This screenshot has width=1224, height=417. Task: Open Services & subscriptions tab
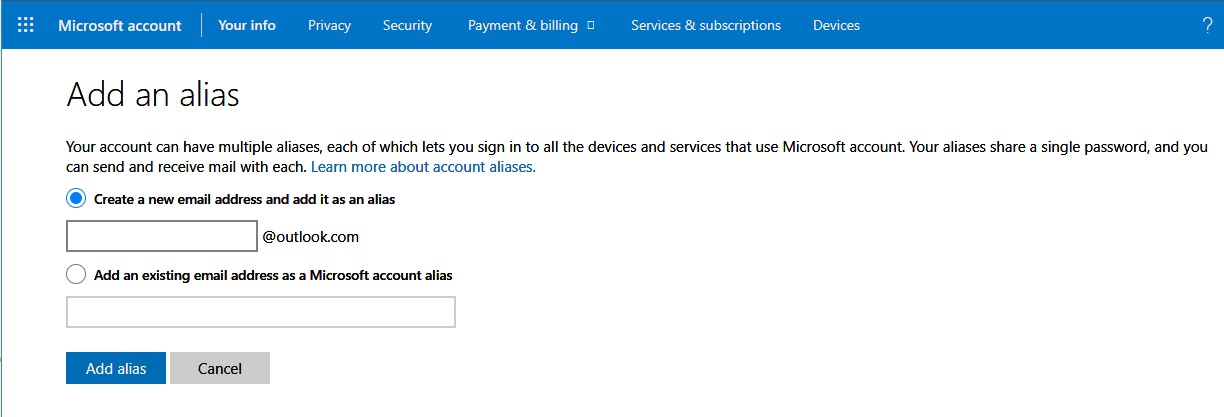[x=706, y=25]
